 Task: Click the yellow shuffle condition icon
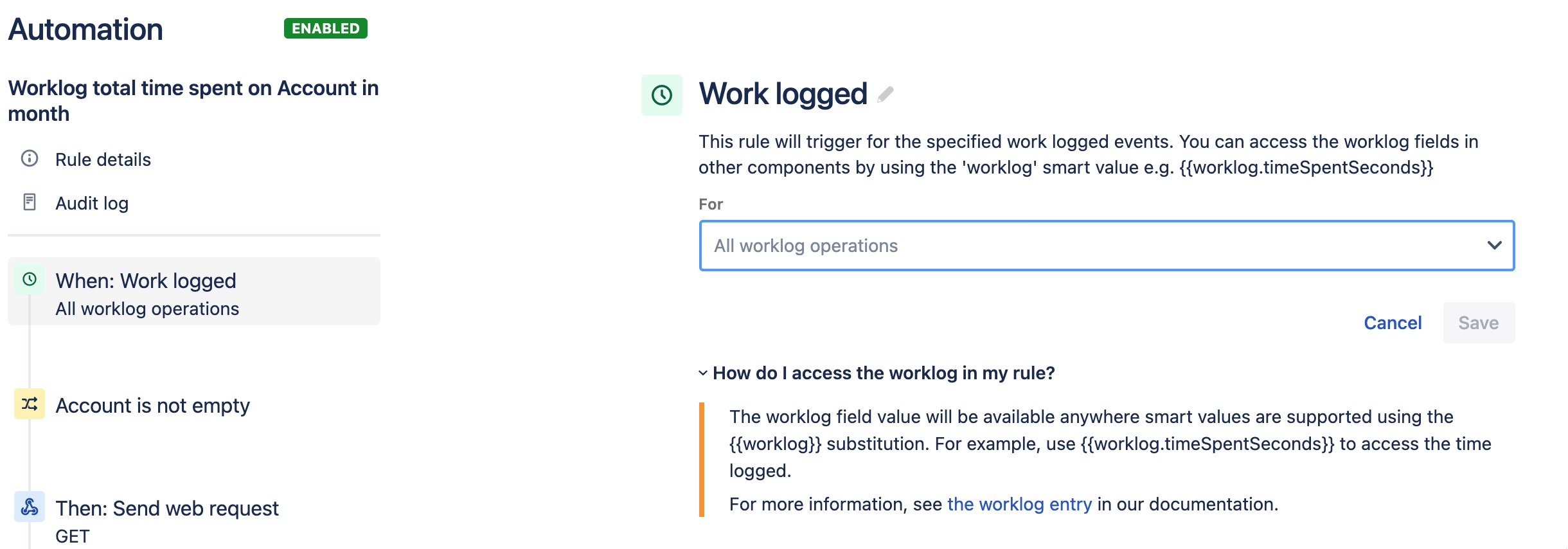point(30,404)
